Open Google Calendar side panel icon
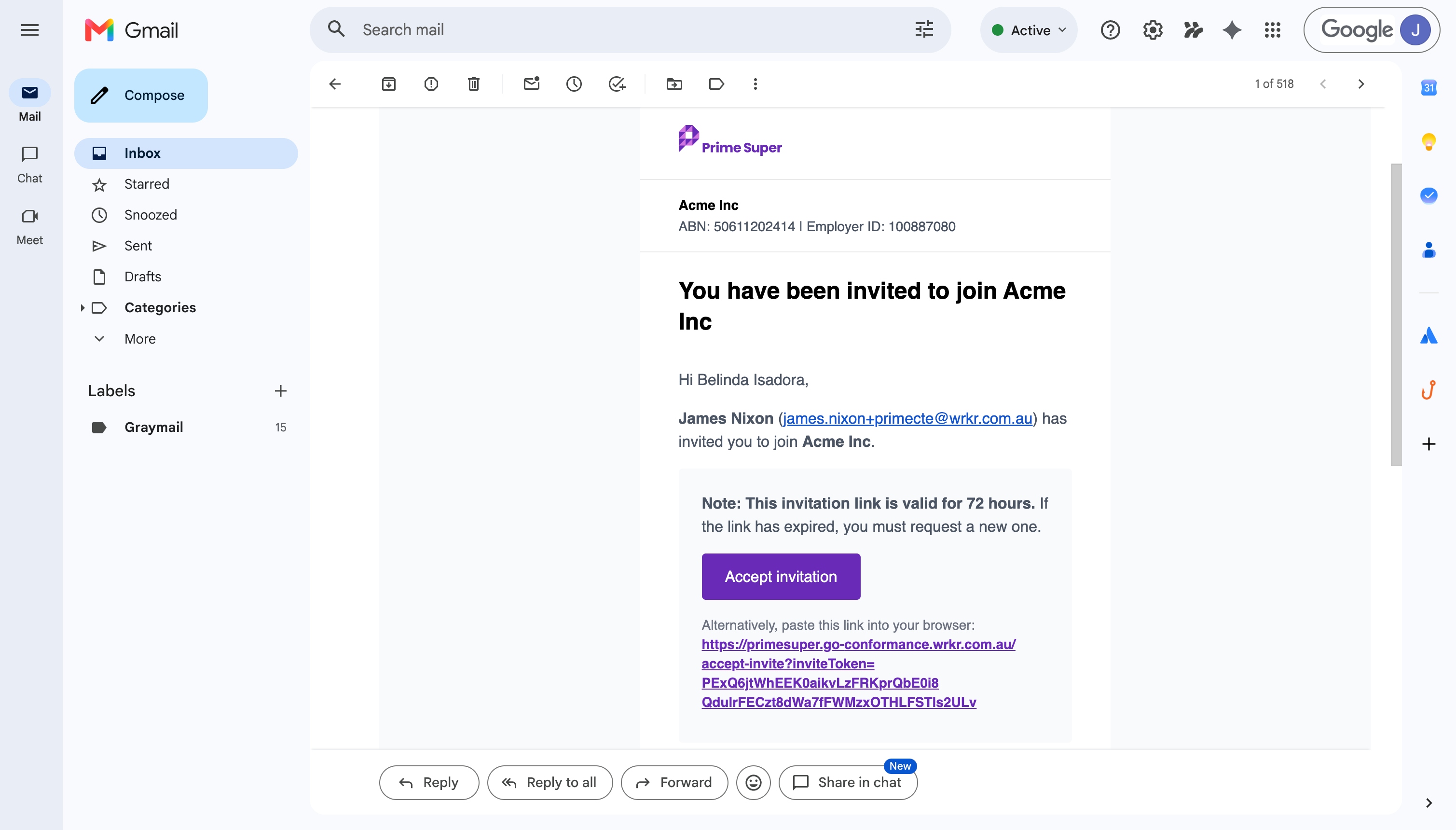The height and width of the screenshot is (830, 1456). (x=1428, y=87)
